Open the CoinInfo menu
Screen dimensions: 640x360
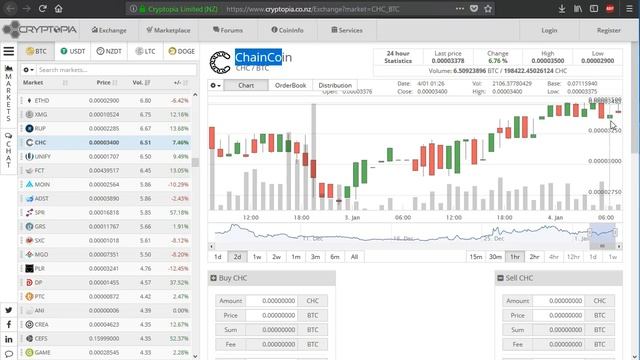pyautogui.click(x=287, y=30)
